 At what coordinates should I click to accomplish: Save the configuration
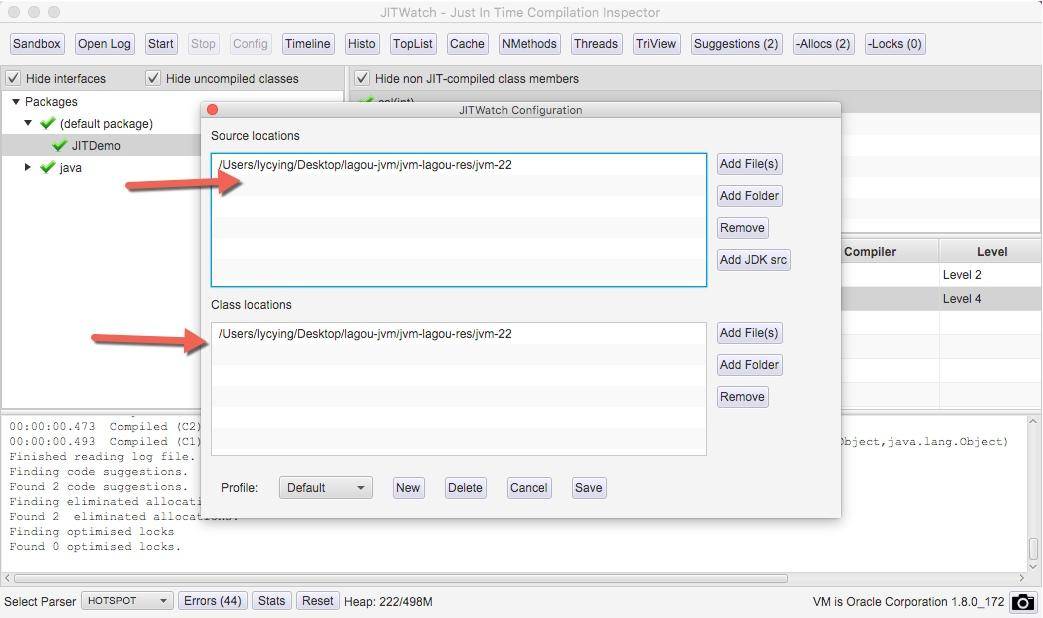[x=588, y=488]
